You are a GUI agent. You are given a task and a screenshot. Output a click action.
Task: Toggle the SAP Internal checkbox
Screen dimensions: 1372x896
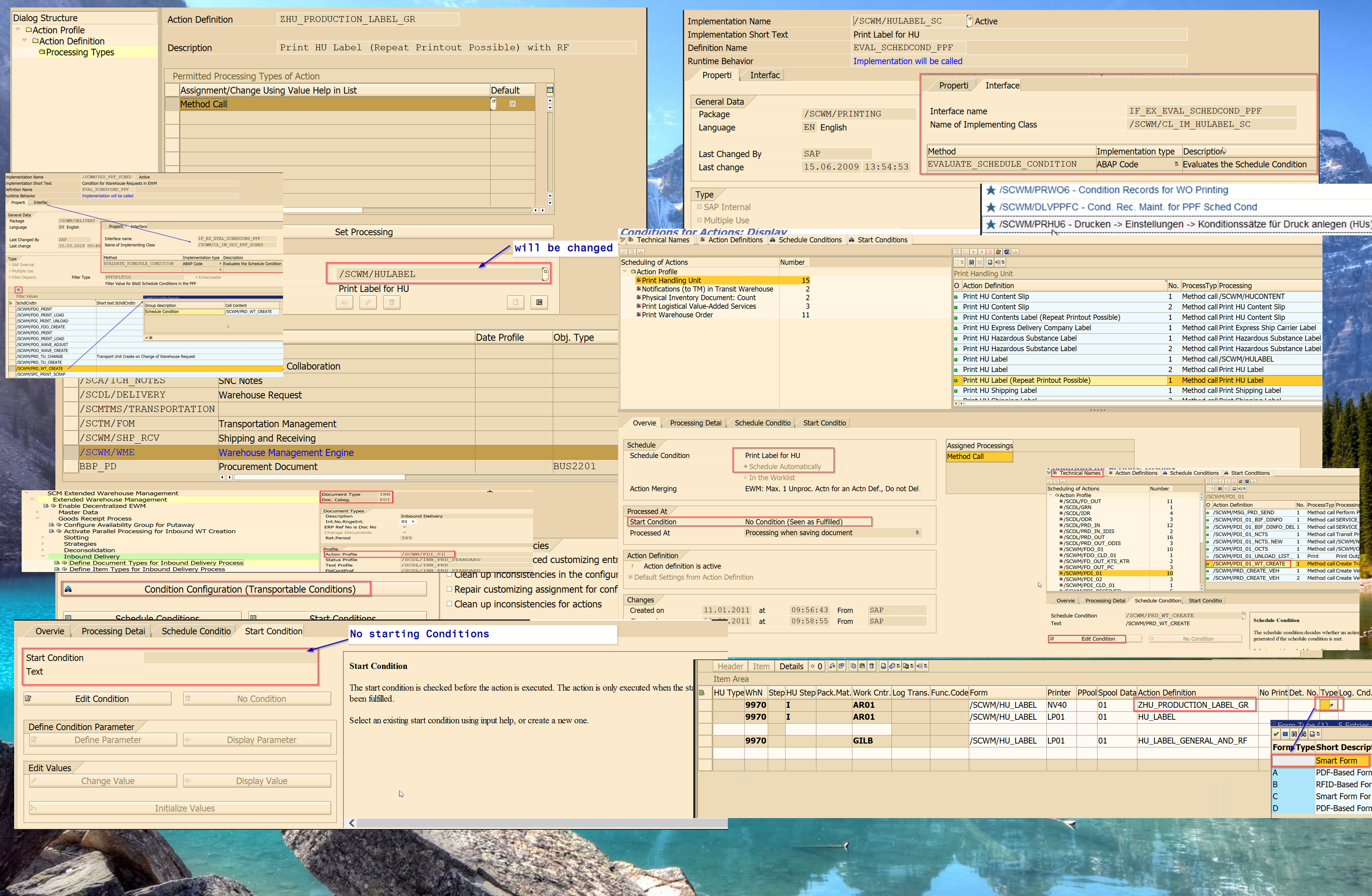pos(699,207)
